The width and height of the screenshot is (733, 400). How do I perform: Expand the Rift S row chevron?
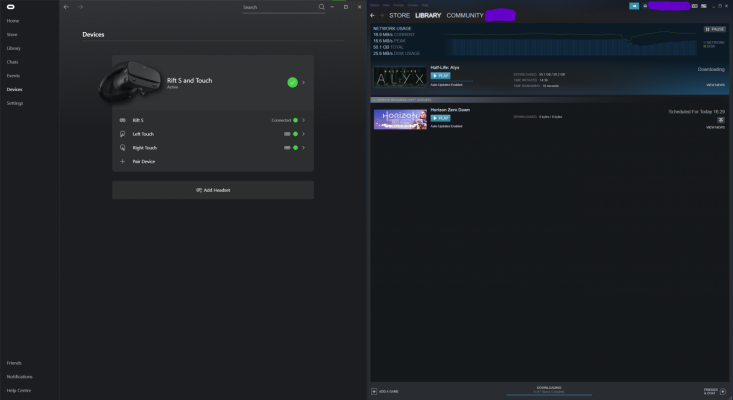(303, 120)
